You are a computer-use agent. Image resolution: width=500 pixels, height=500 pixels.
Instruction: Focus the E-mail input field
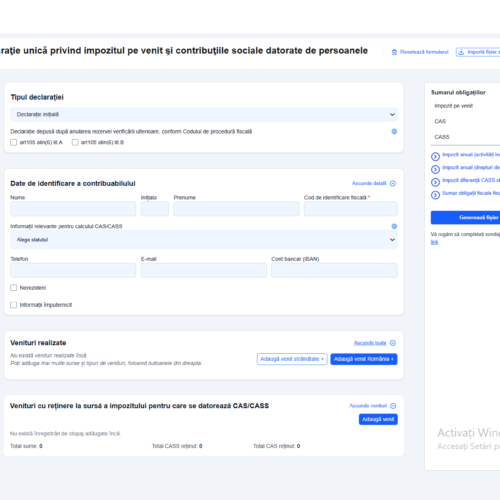(204, 270)
